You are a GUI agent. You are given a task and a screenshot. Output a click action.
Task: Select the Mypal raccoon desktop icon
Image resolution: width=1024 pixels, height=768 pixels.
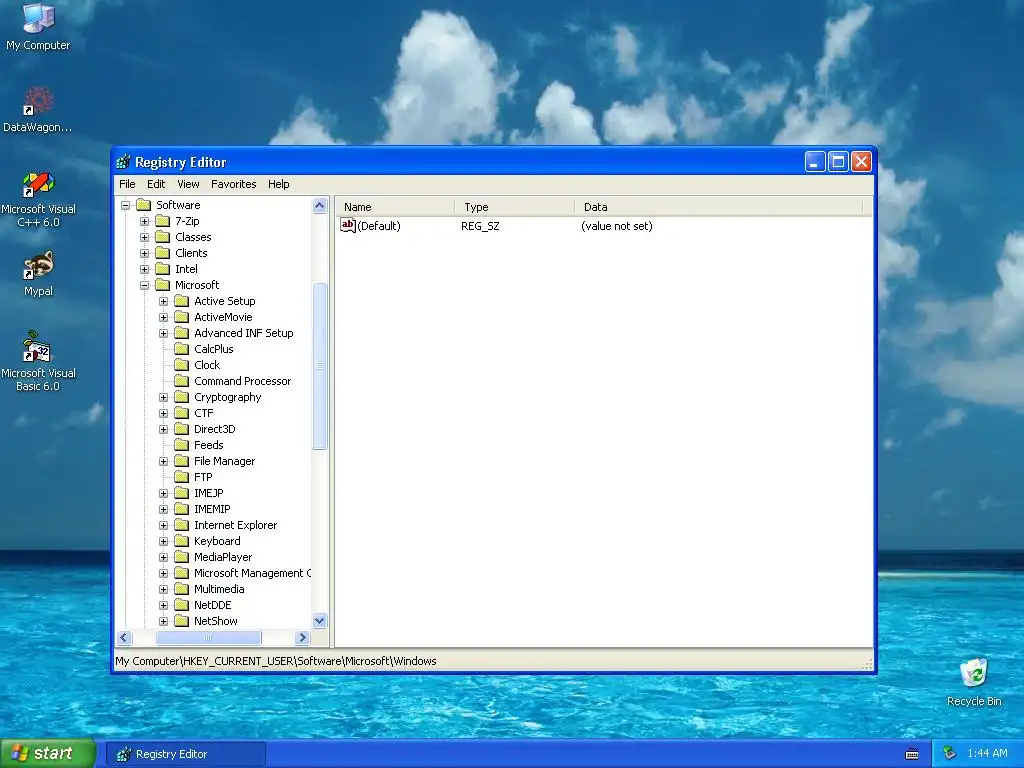[x=38, y=266]
